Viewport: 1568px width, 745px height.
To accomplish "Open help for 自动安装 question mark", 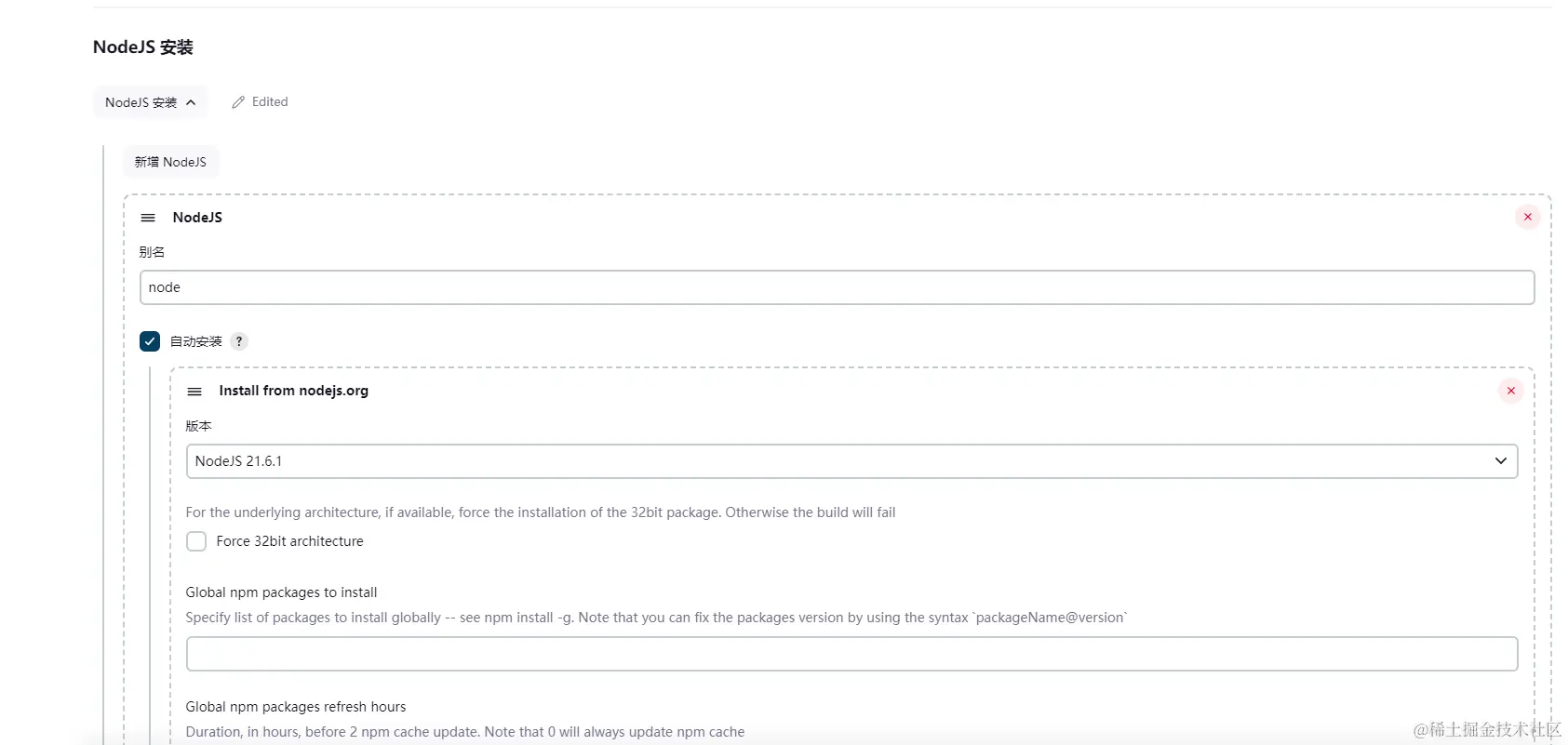I will [x=239, y=341].
